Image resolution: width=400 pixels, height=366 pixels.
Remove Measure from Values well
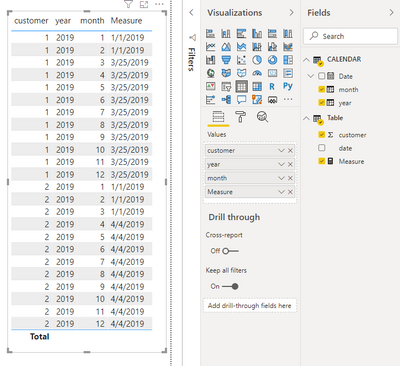coord(290,192)
